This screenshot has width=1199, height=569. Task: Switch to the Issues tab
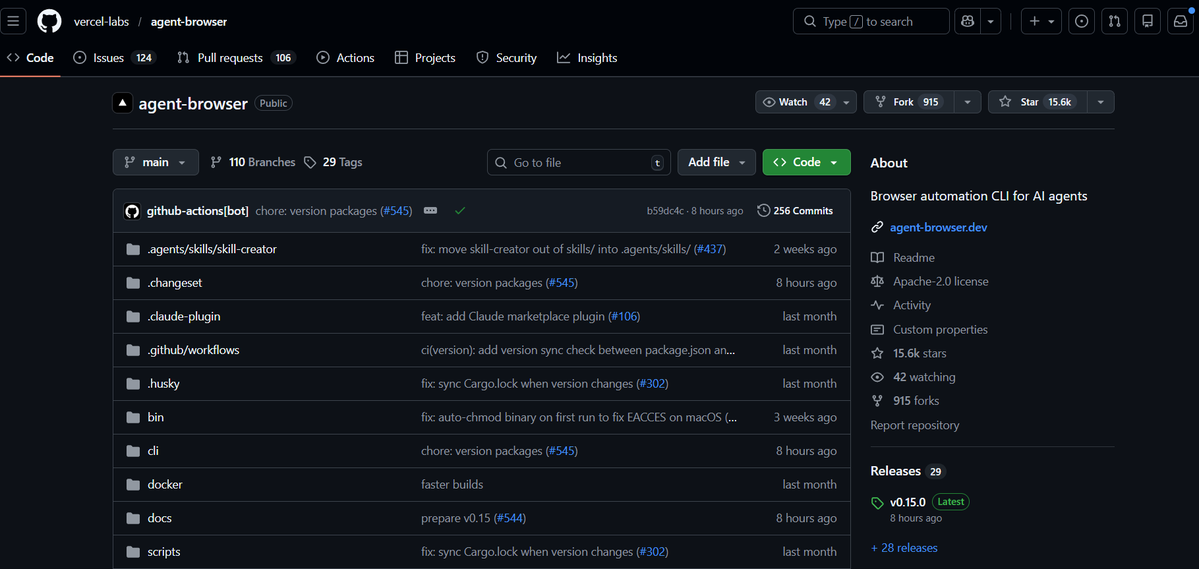click(115, 58)
